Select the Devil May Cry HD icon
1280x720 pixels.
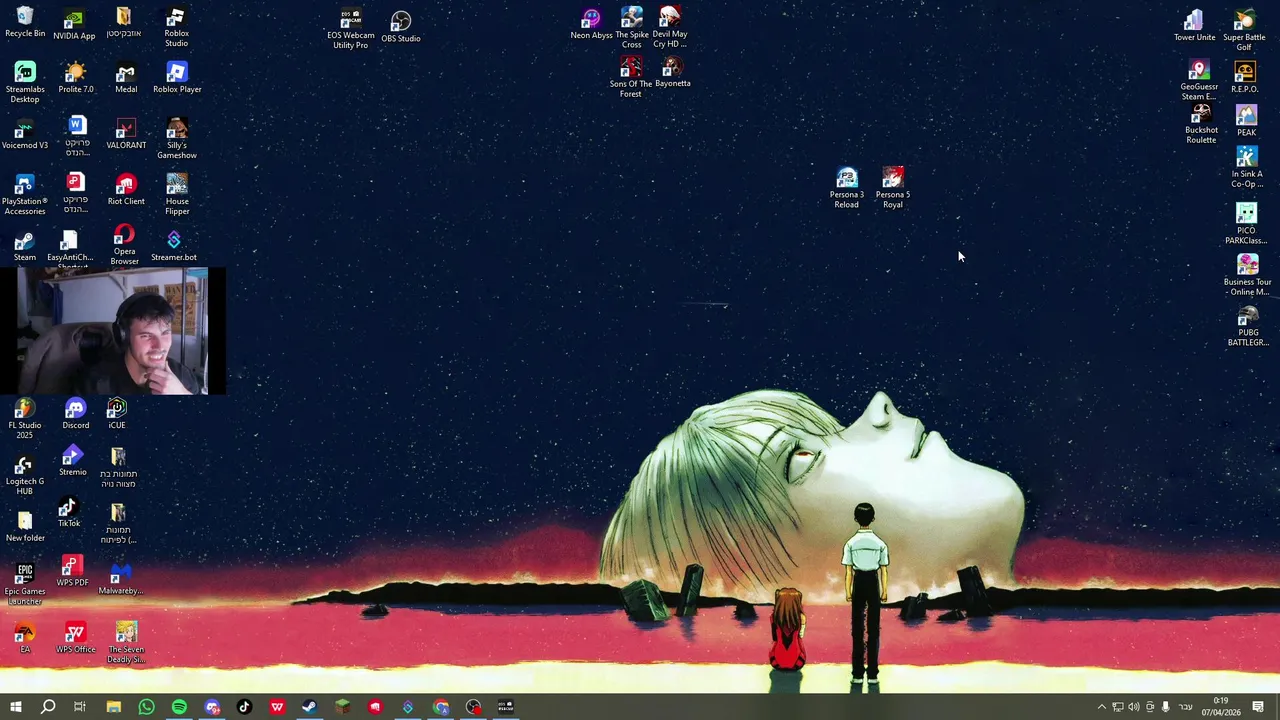tap(670, 28)
